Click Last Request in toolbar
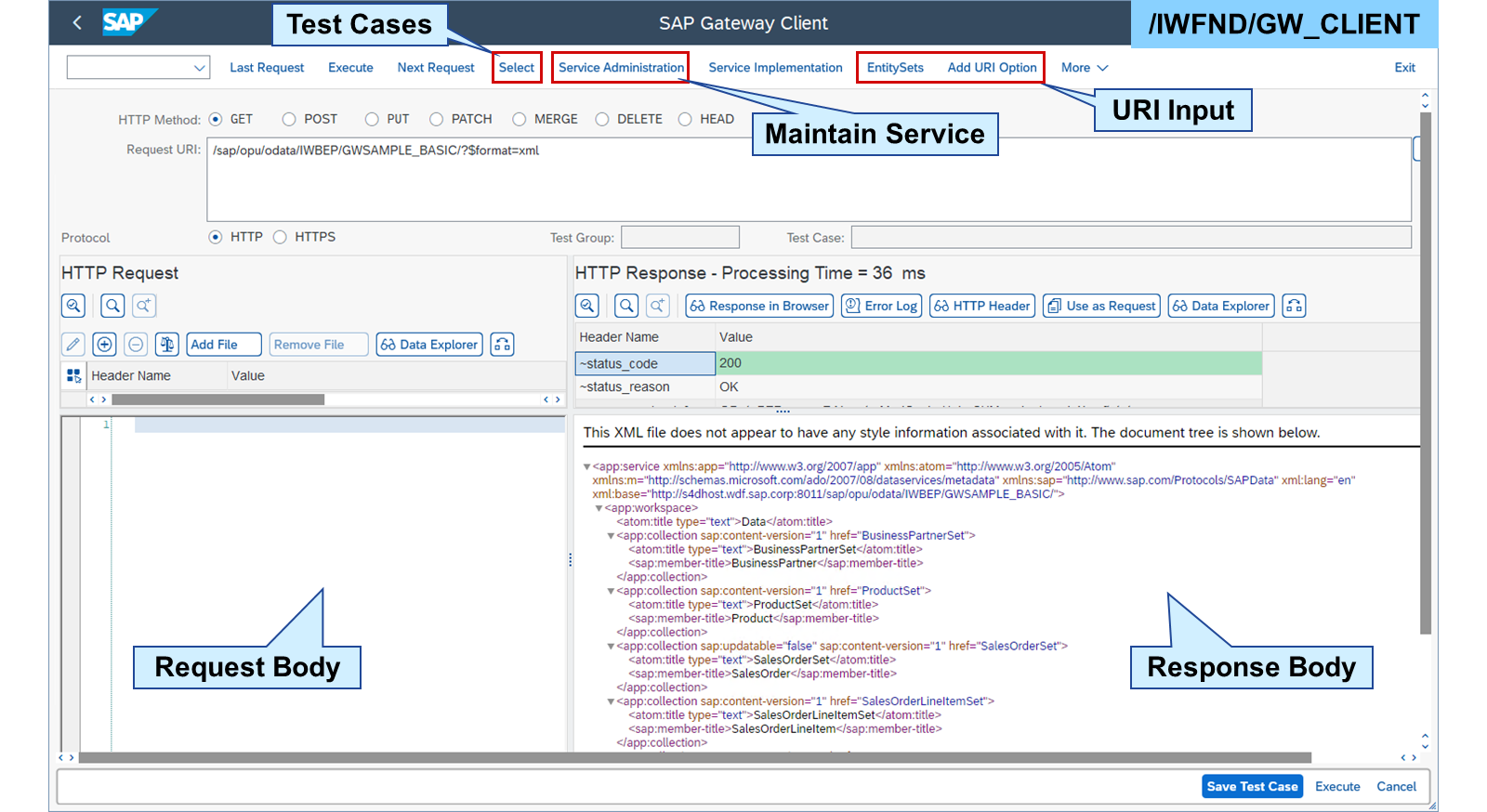Screen dimensions: 1487x812 pos(267,68)
